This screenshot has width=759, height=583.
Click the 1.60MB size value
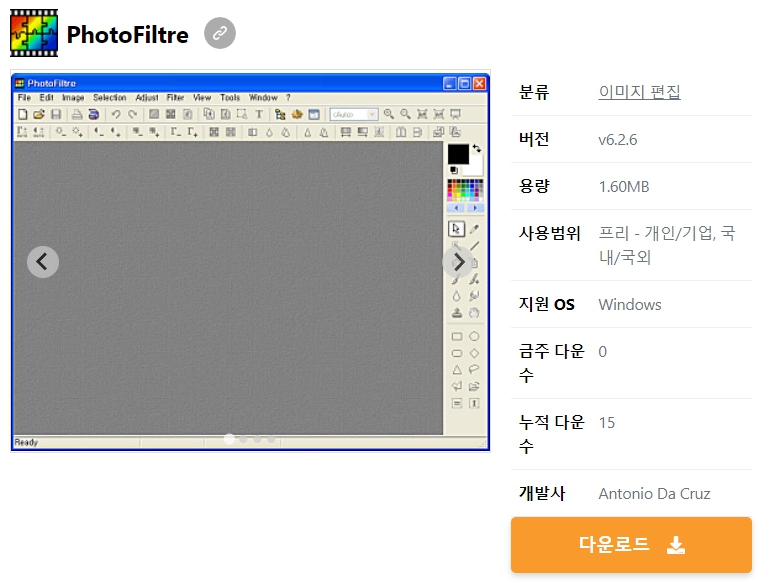tap(624, 187)
